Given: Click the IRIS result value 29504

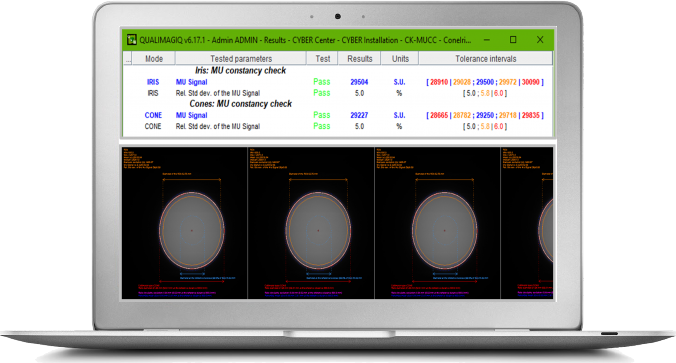Looking at the screenshot, I should (x=359, y=82).
